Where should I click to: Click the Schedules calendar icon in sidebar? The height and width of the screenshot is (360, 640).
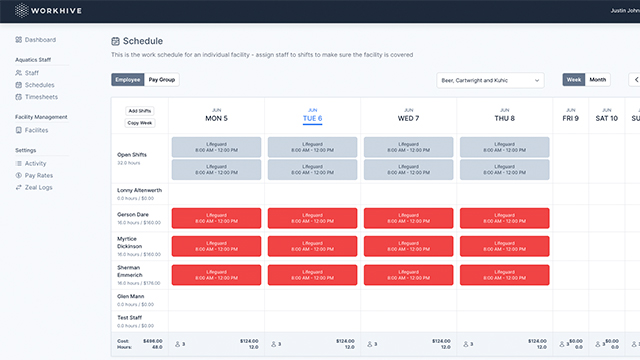[x=18, y=85]
